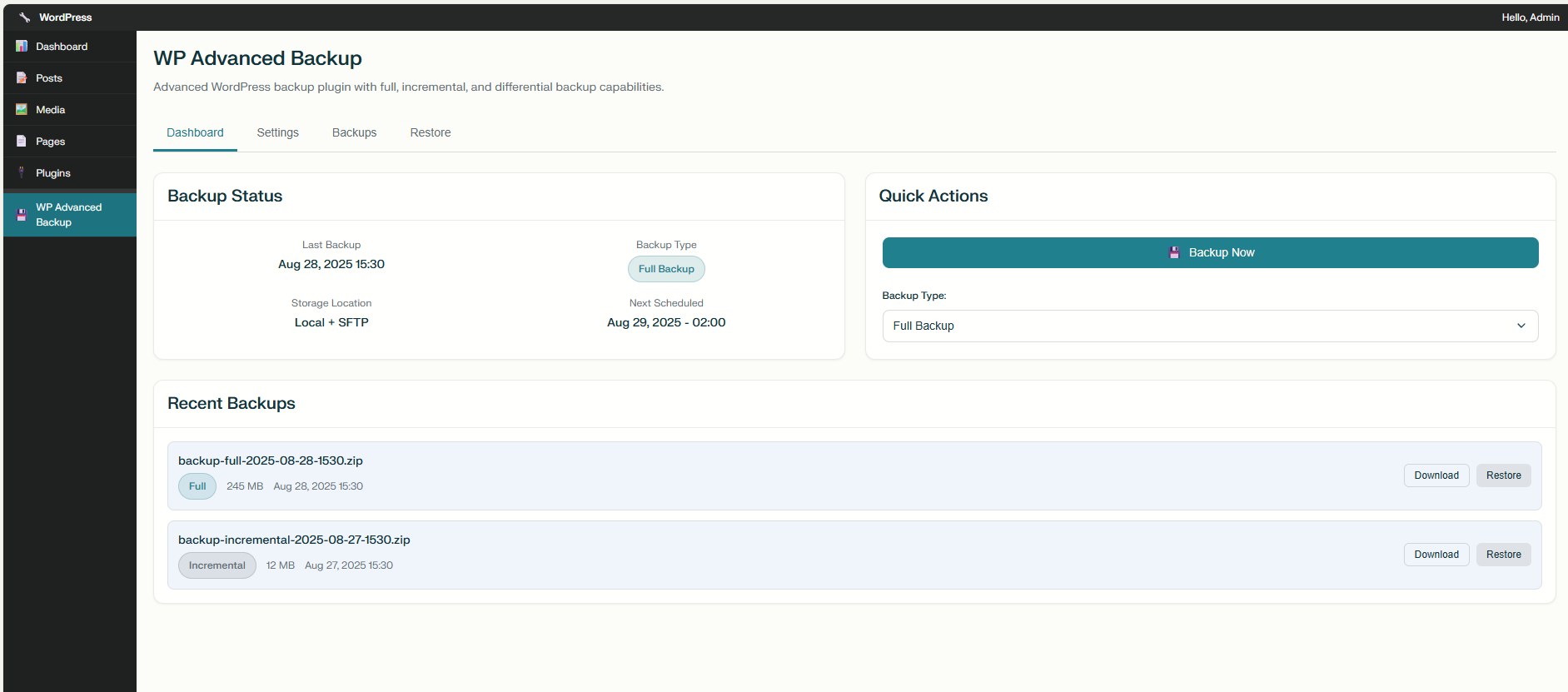The image size is (1568, 692).
Task: Open Dashboard in the sidebar menu
Action: pyautogui.click(x=70, y=47)
